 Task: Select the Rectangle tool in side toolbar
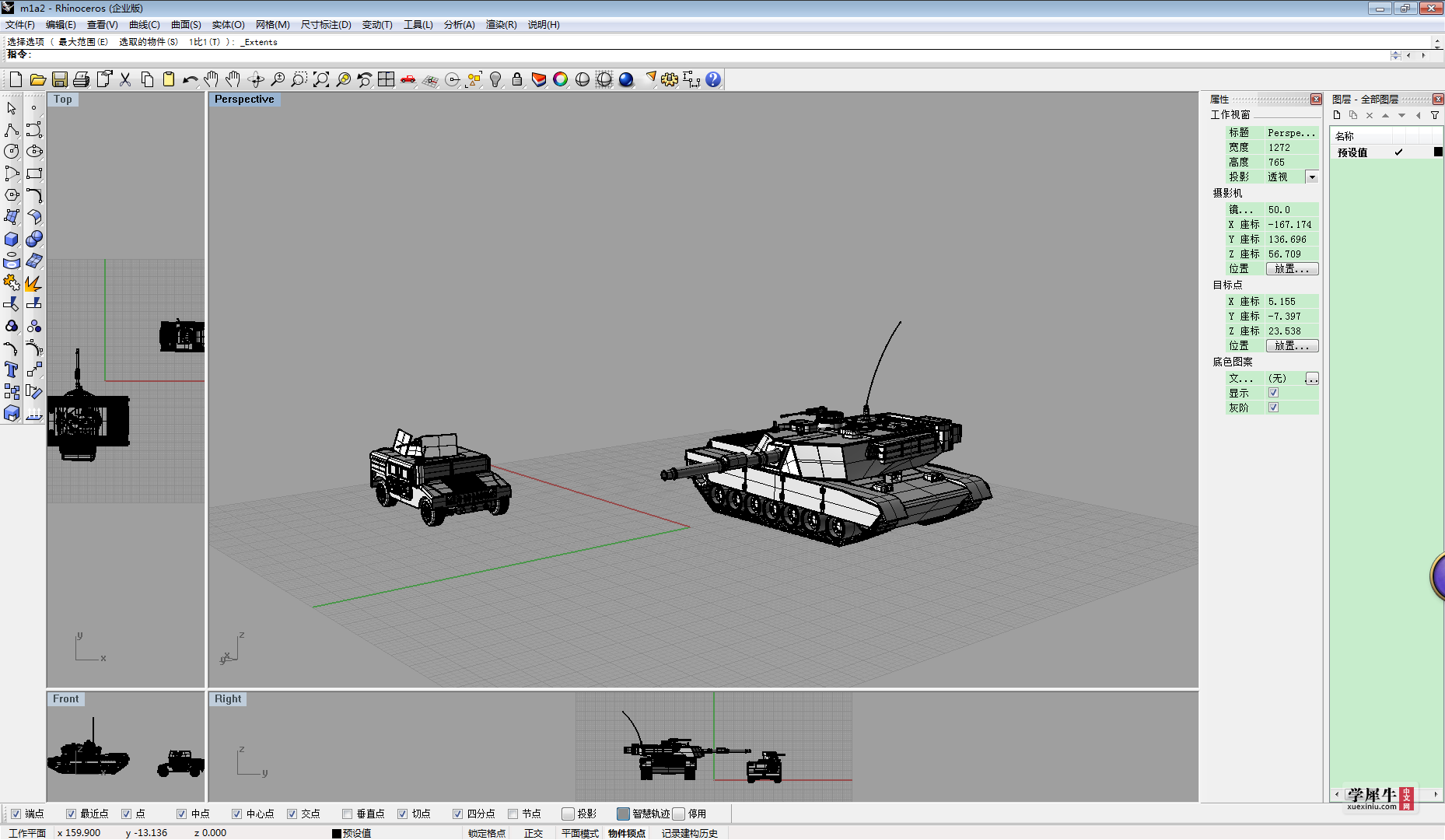click(x=34, y=173)
